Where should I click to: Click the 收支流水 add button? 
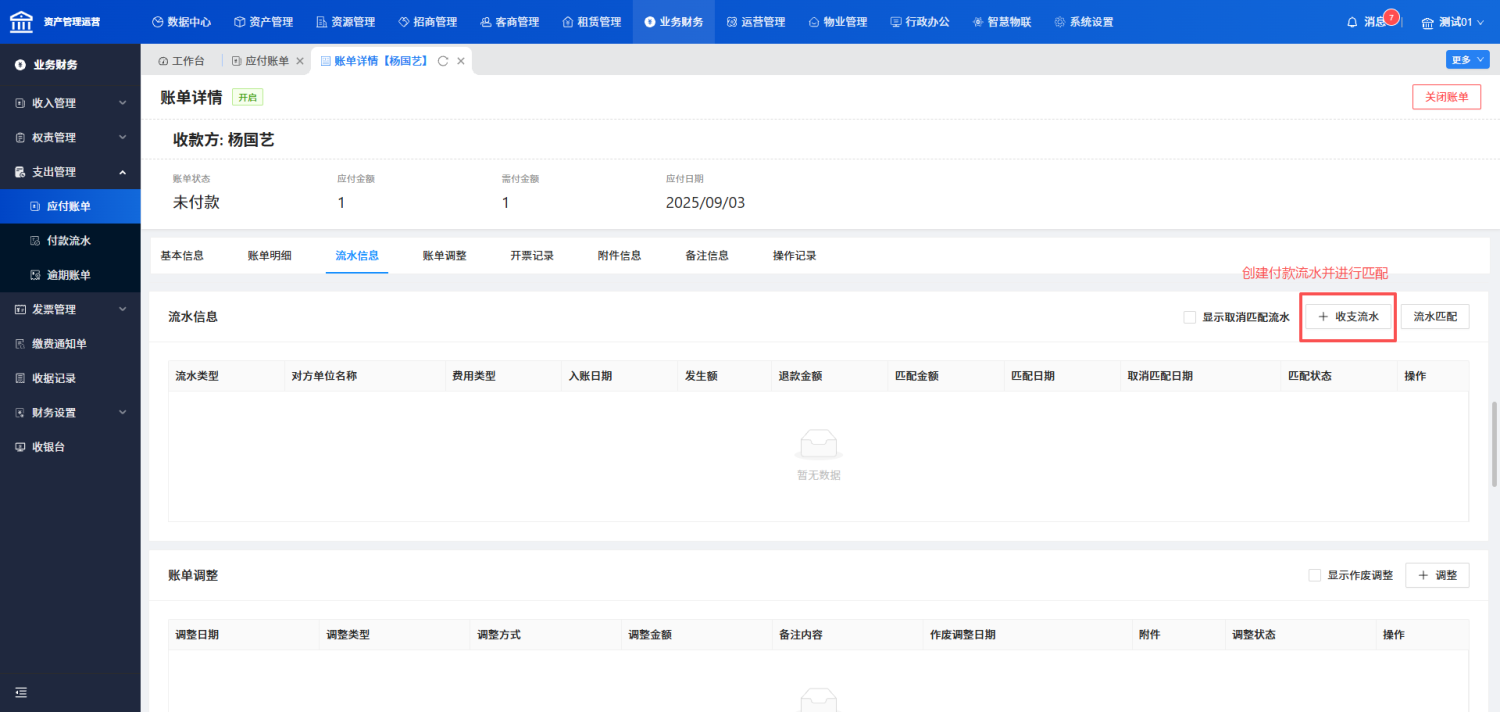[1348, 317]
